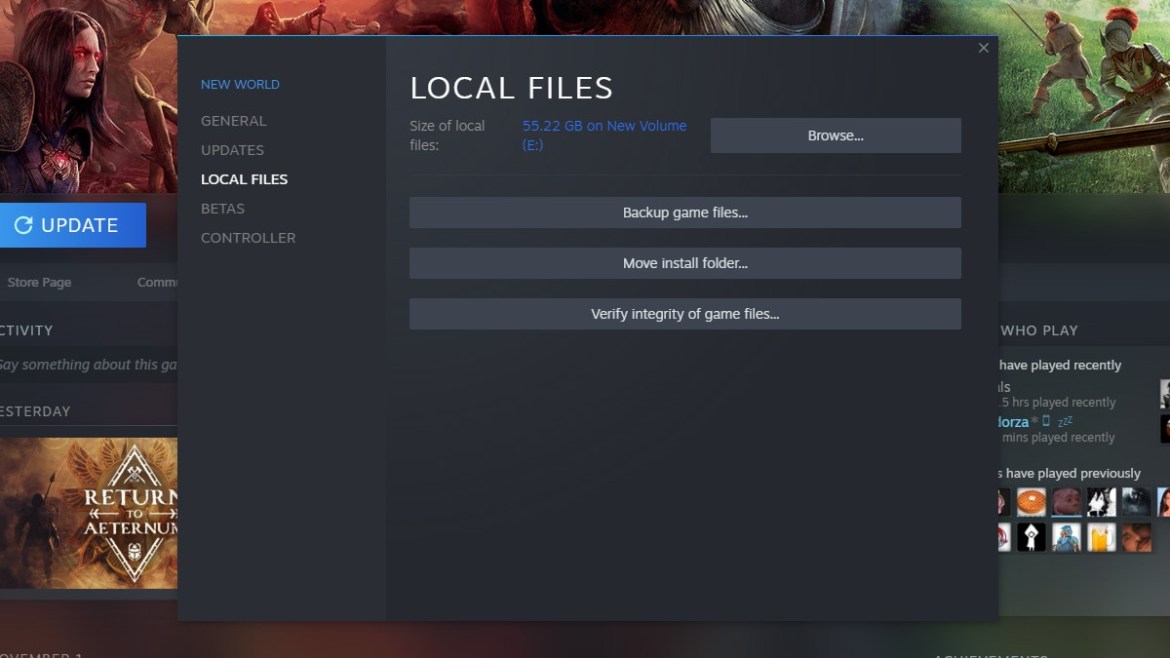This screenshot has width=1170, height=658.
Task: Click Move install folder button
Action: click(x=685, y=263)
